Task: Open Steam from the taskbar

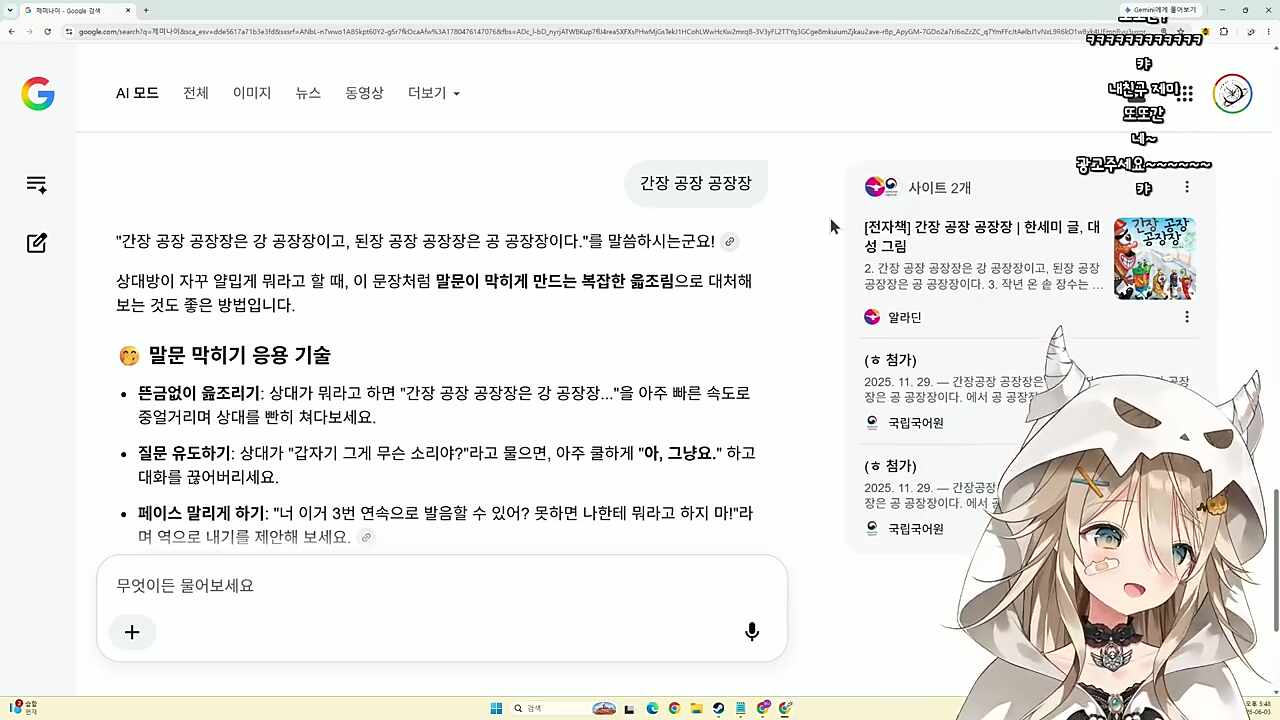Action: tap(718, 709)
